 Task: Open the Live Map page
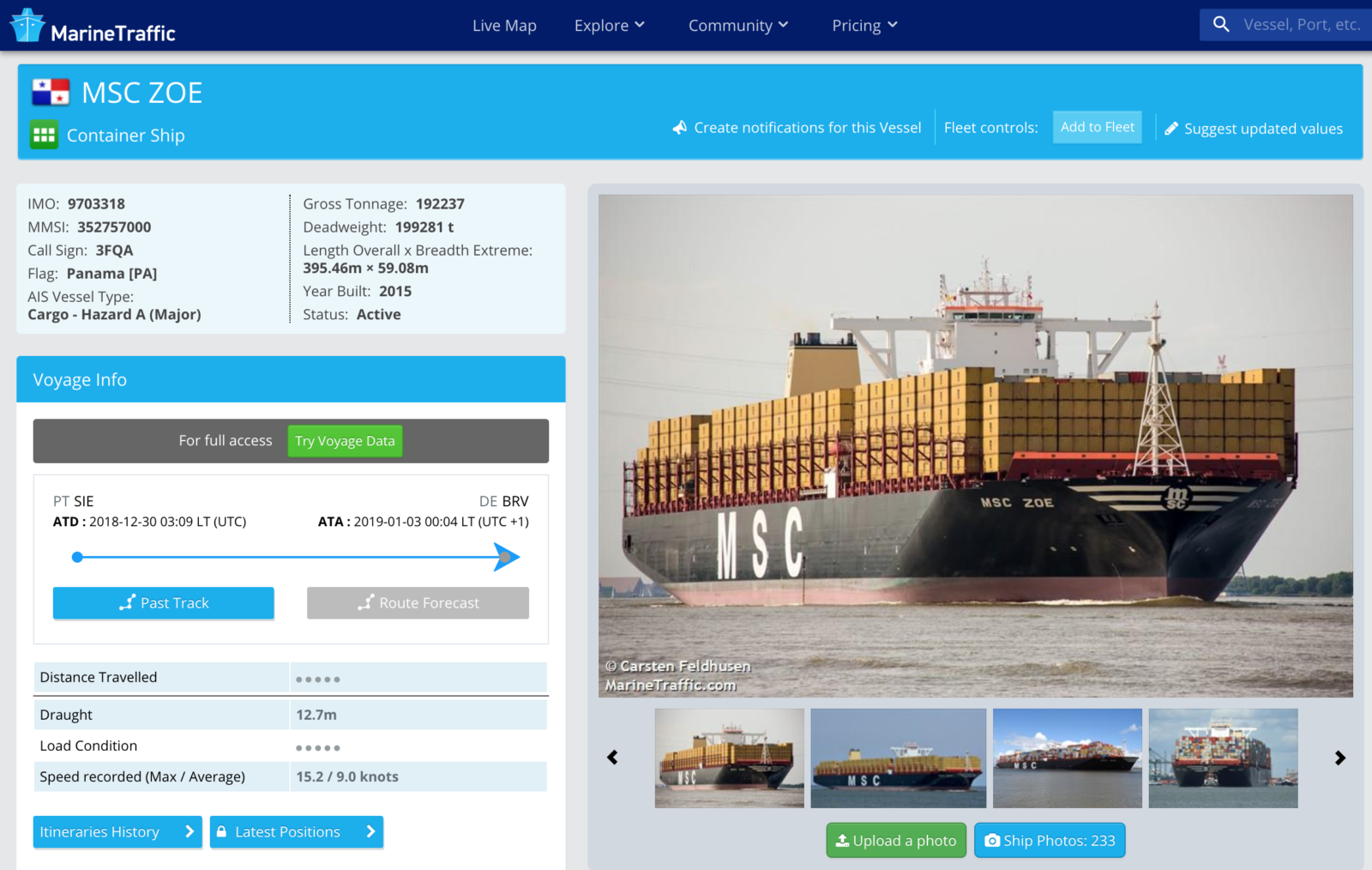[x=504, y=26]
